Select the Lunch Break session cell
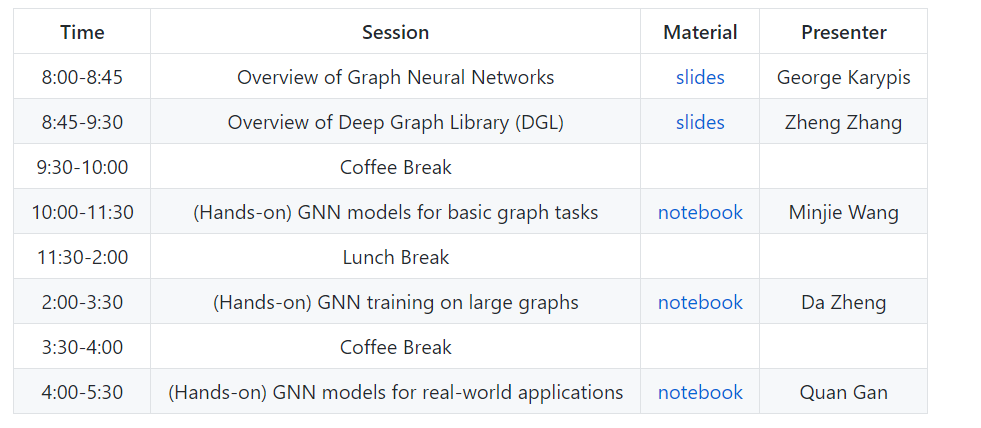 (395, 257)
